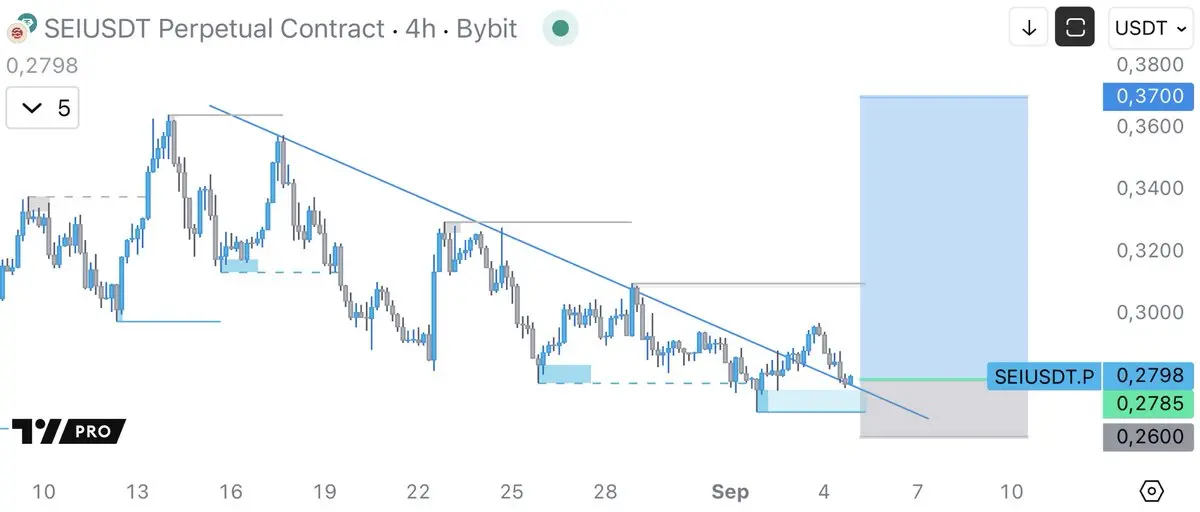The width and height of the screenshot is (1200, 512).
Task: Click the 0,2600 stop-loss price label
Action: [1149, 436]
